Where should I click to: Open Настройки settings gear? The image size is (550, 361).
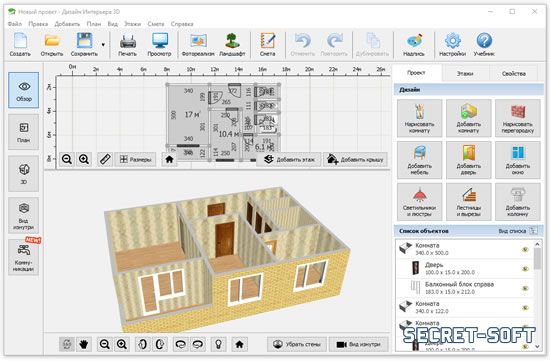coord(452,44)
